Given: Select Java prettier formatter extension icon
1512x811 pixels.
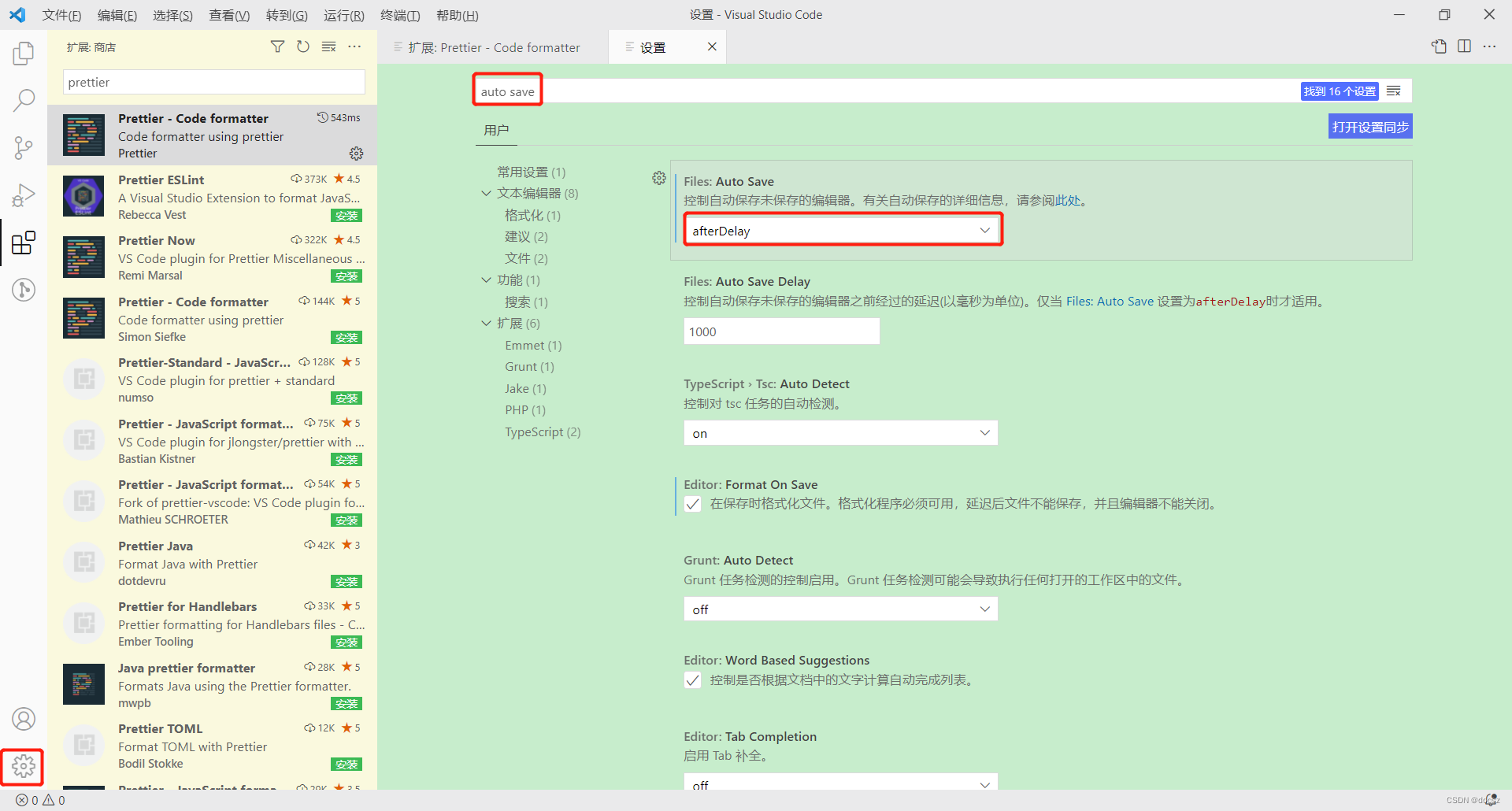Looking at the screenshot, I should pyautogui.click(x=83, y=684).
